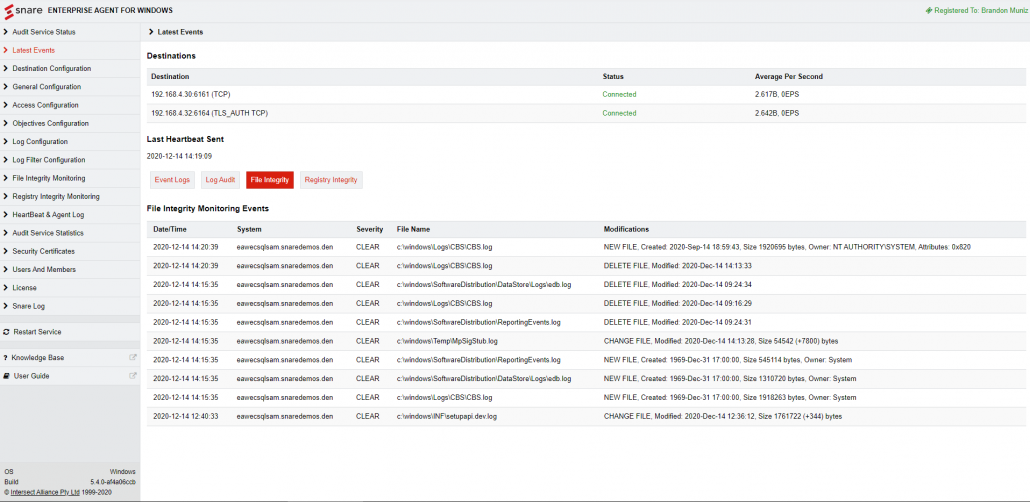
Task: Expand chevron beside Access Configuration
Action: (6, 105)
